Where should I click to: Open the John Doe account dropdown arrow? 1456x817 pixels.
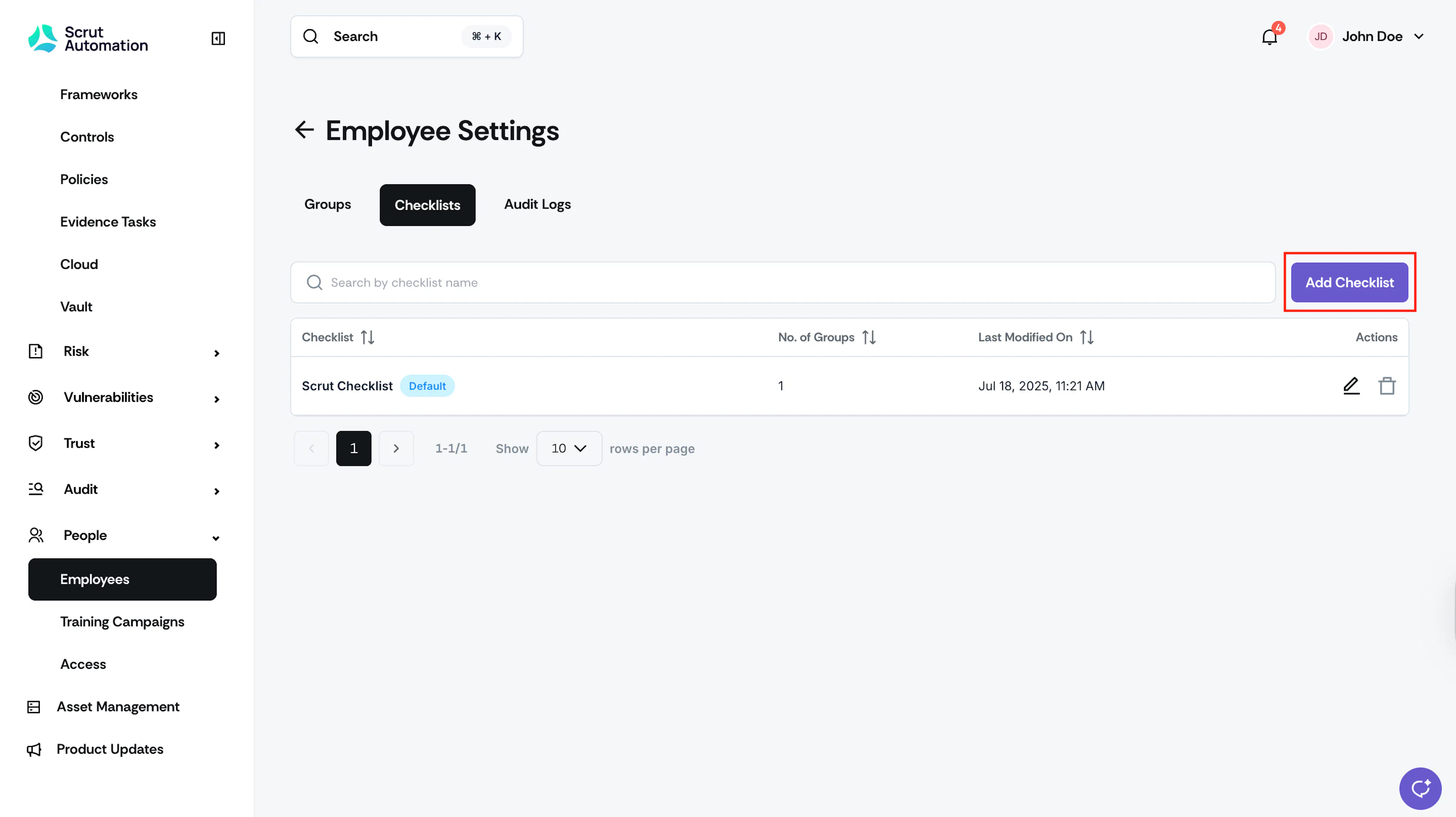(x=1419, y=37)
